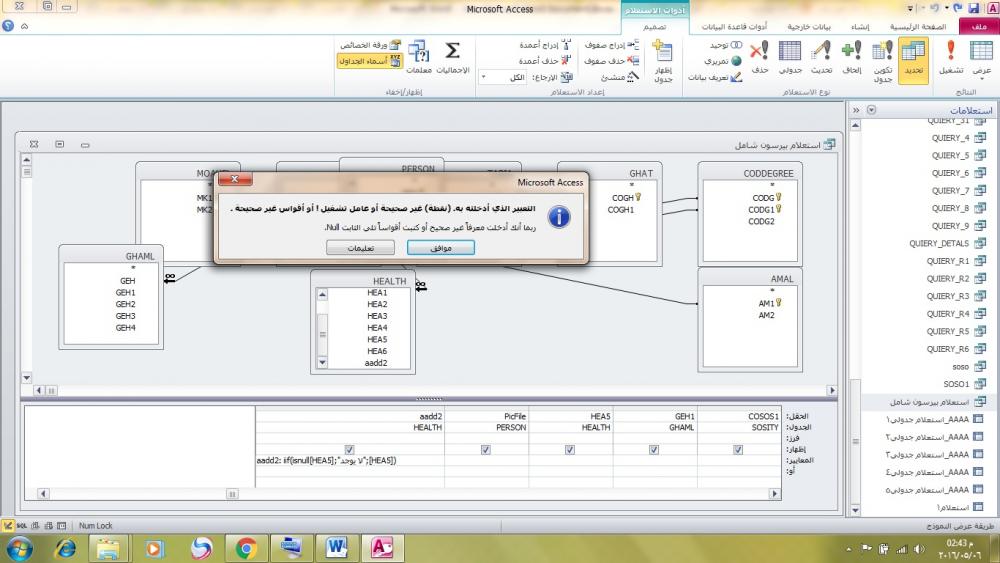Image resolution: width=1000 pixels, height=563 pixels.
Task: Minimize the ribbon with the caret button
Action: click(24, 26)
